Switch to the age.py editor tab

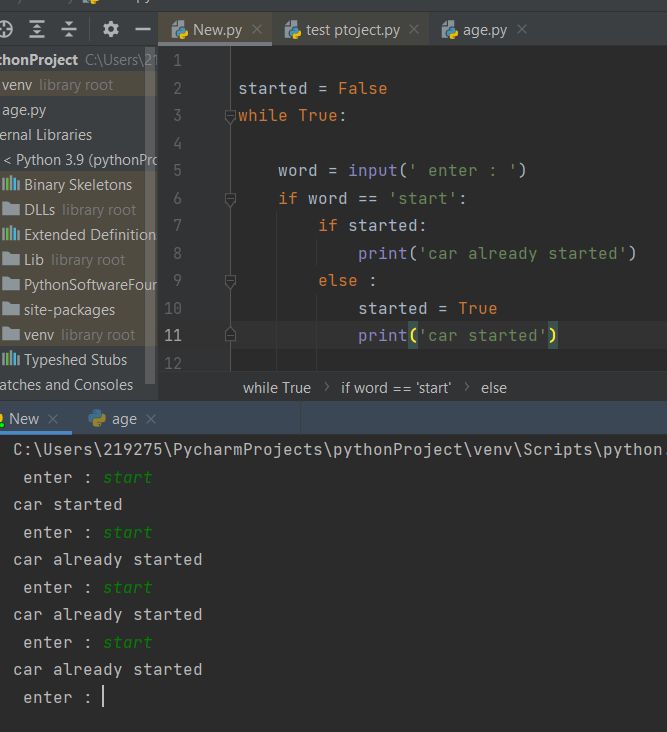click(484, 30)
